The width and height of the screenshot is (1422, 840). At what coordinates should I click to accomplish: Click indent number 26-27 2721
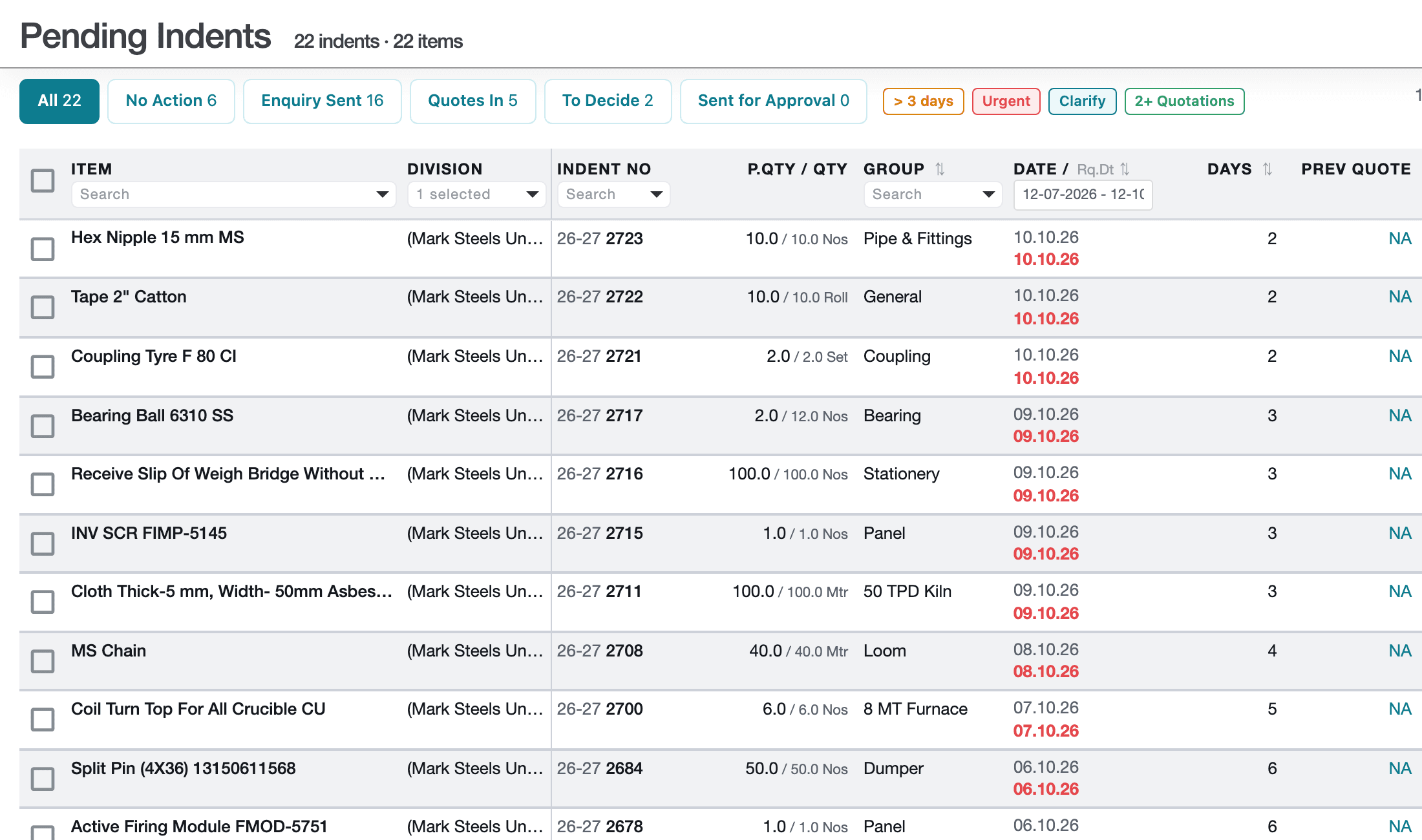pos(599,356)
